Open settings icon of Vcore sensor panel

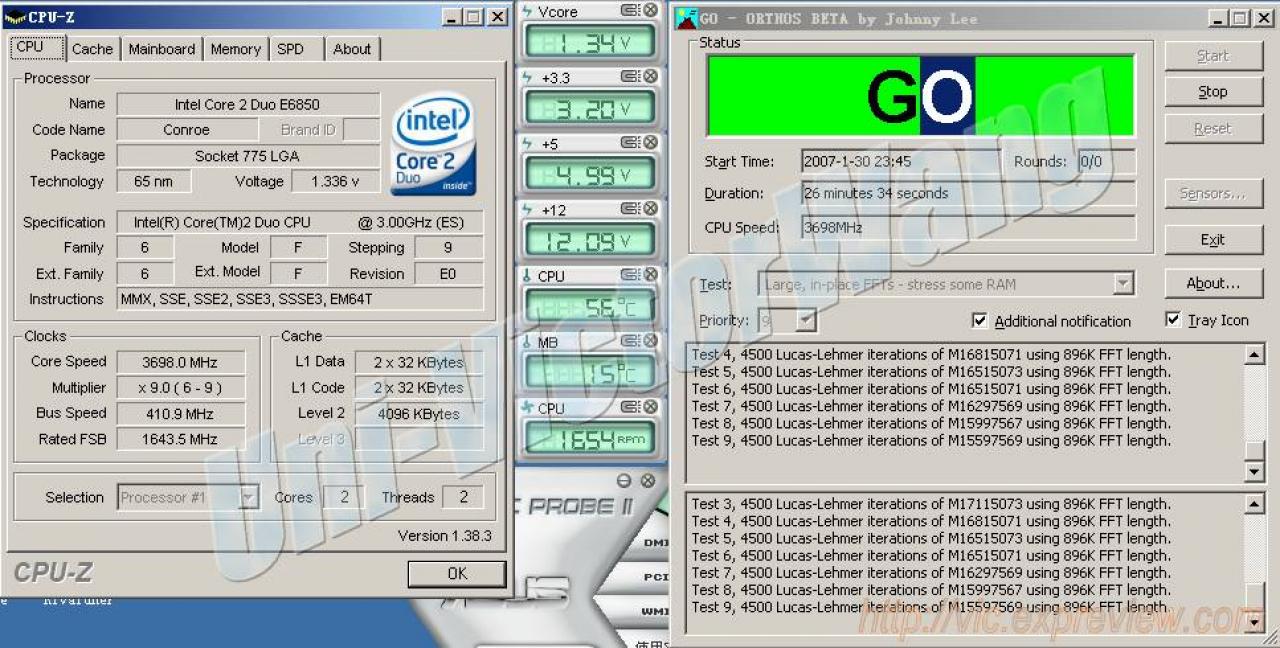pos(630,11)
